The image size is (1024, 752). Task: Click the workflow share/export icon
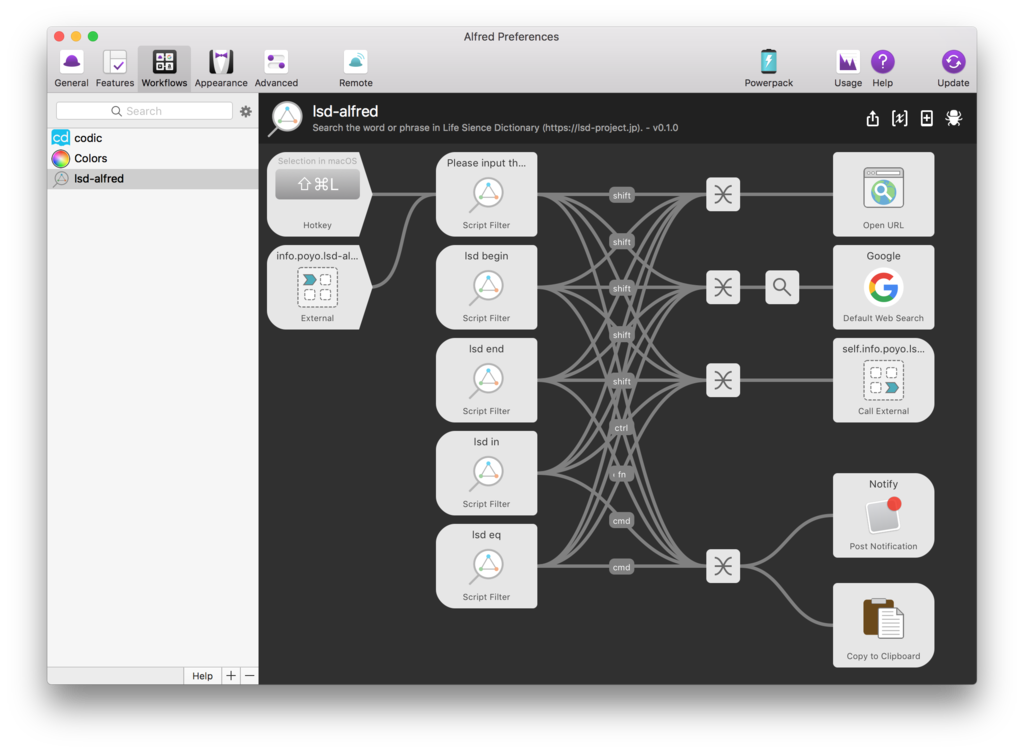[x=872, y=118]
